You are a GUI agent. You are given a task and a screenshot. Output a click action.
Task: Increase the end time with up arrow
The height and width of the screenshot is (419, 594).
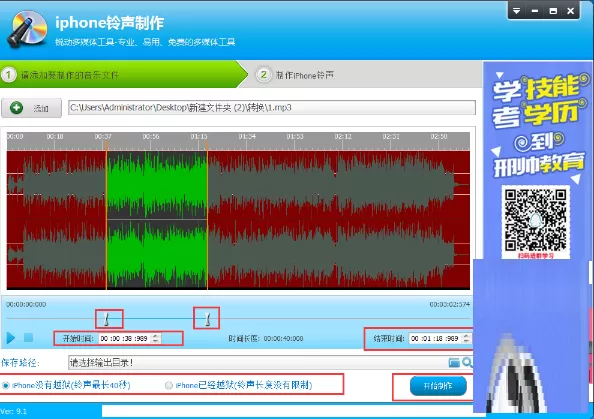[x=467, y=336]
